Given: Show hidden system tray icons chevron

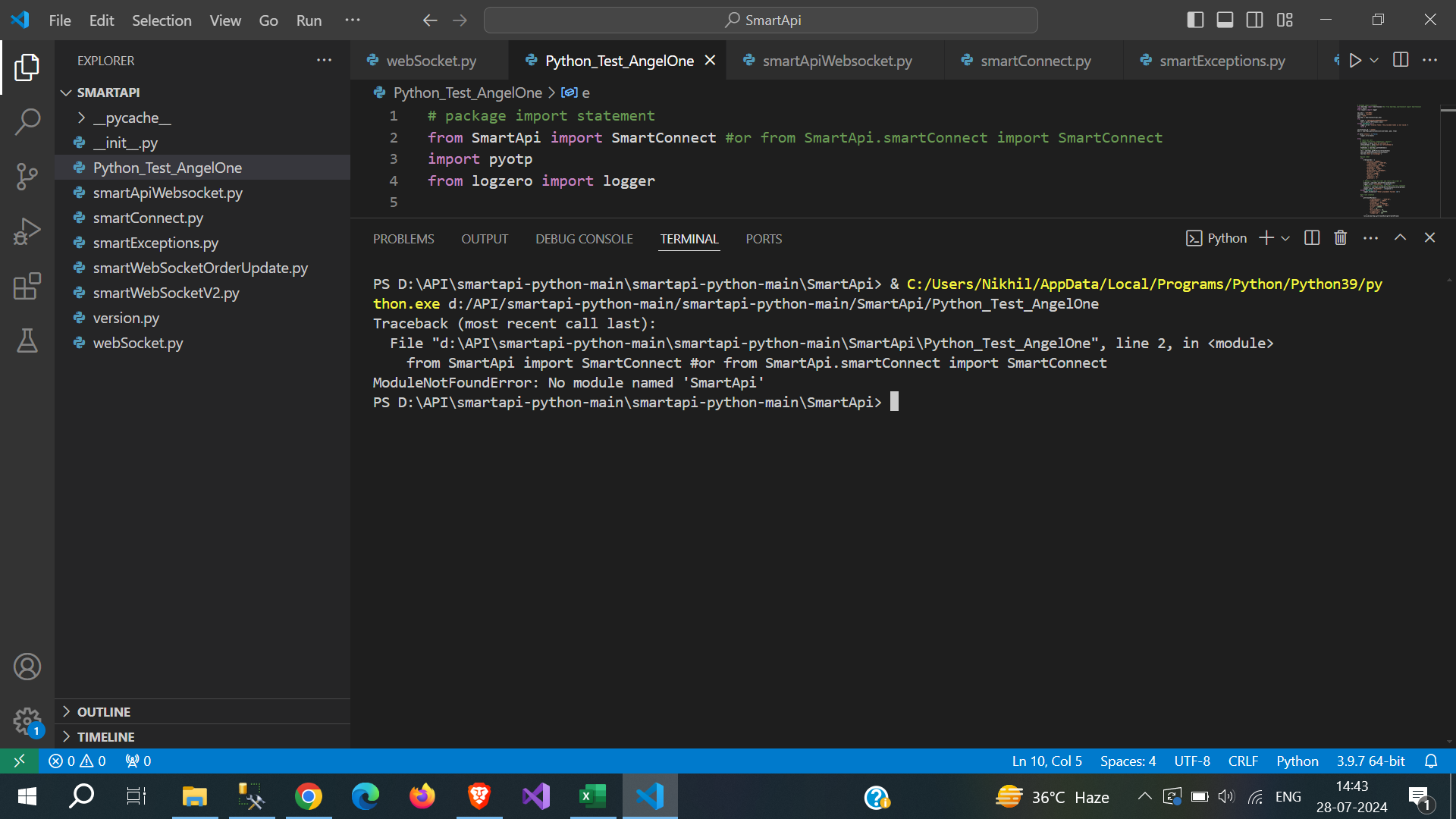Looking at the screenshot, I should click(x=1144, y=796).
